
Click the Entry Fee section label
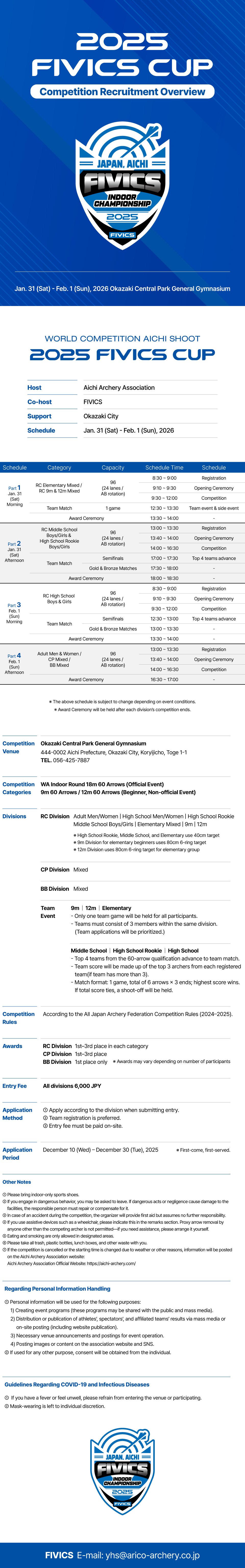click(15, 1086)
